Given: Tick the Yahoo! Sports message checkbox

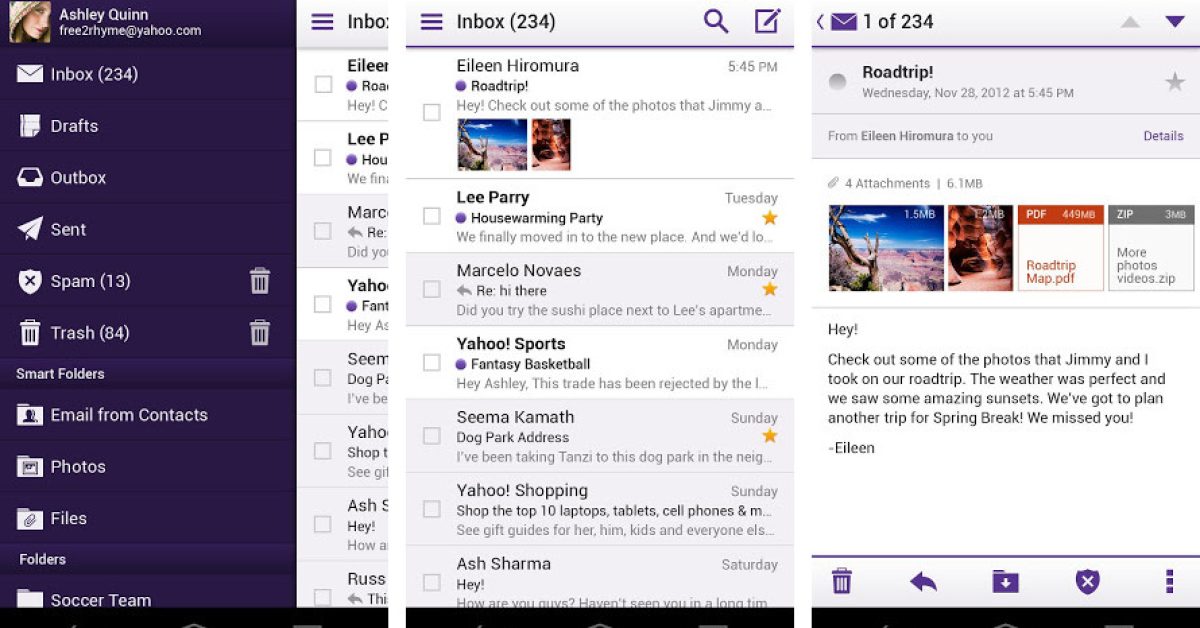Looking at the screenshot, I should (x=432, y=362).
